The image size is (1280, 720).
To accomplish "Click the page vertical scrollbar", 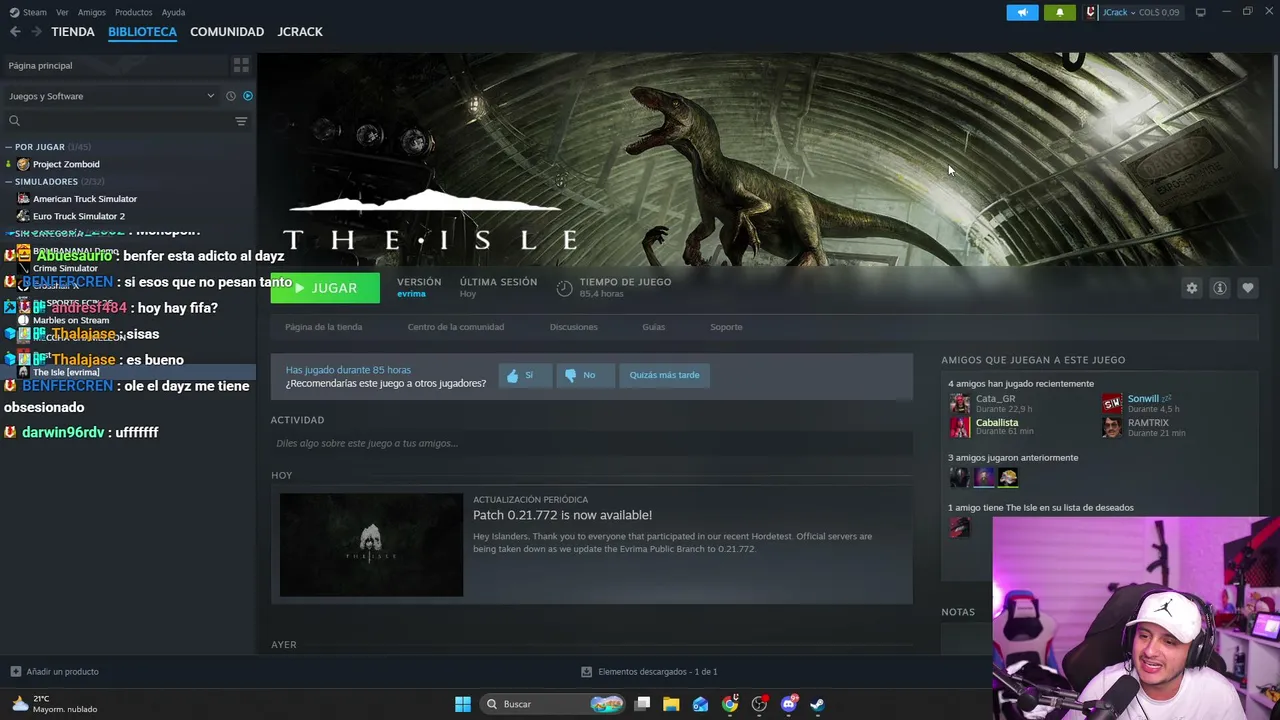I will pos(1275,110).
